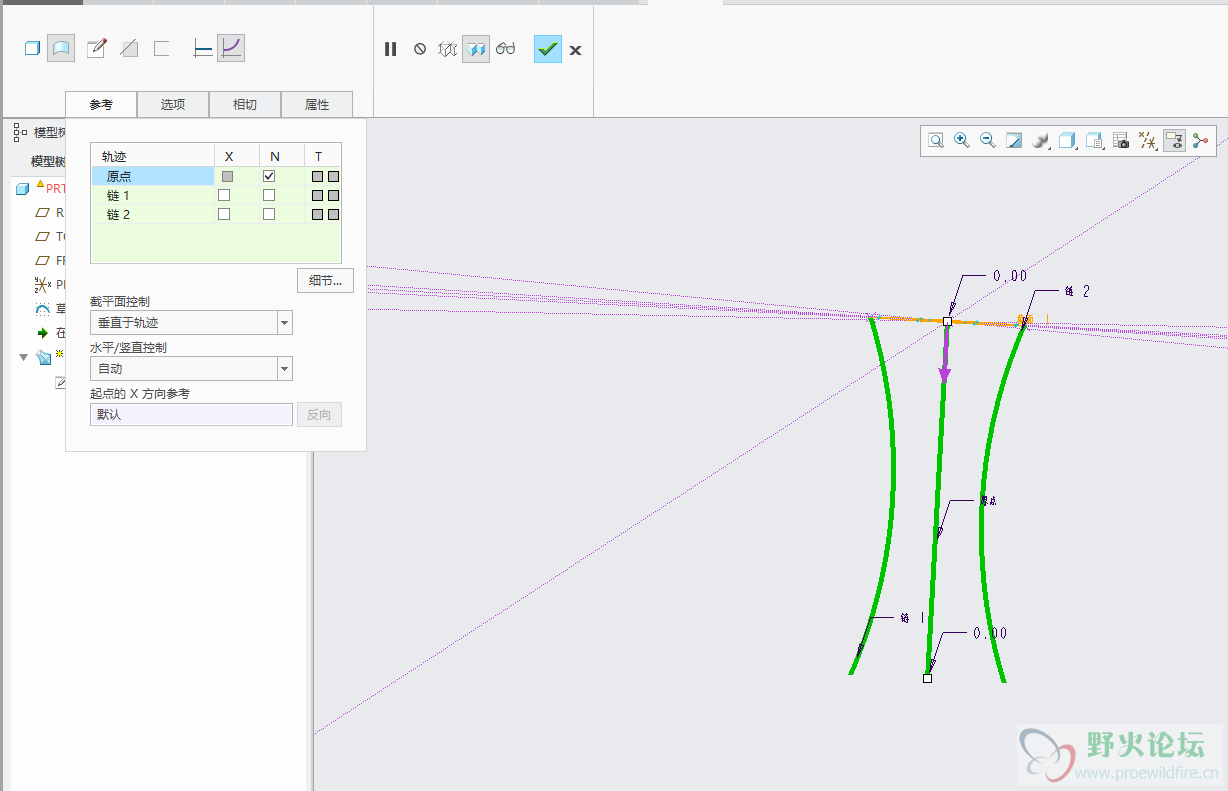
Task: Open the 相切 tab
Action: pyautogui.click(x=245, y=105)
